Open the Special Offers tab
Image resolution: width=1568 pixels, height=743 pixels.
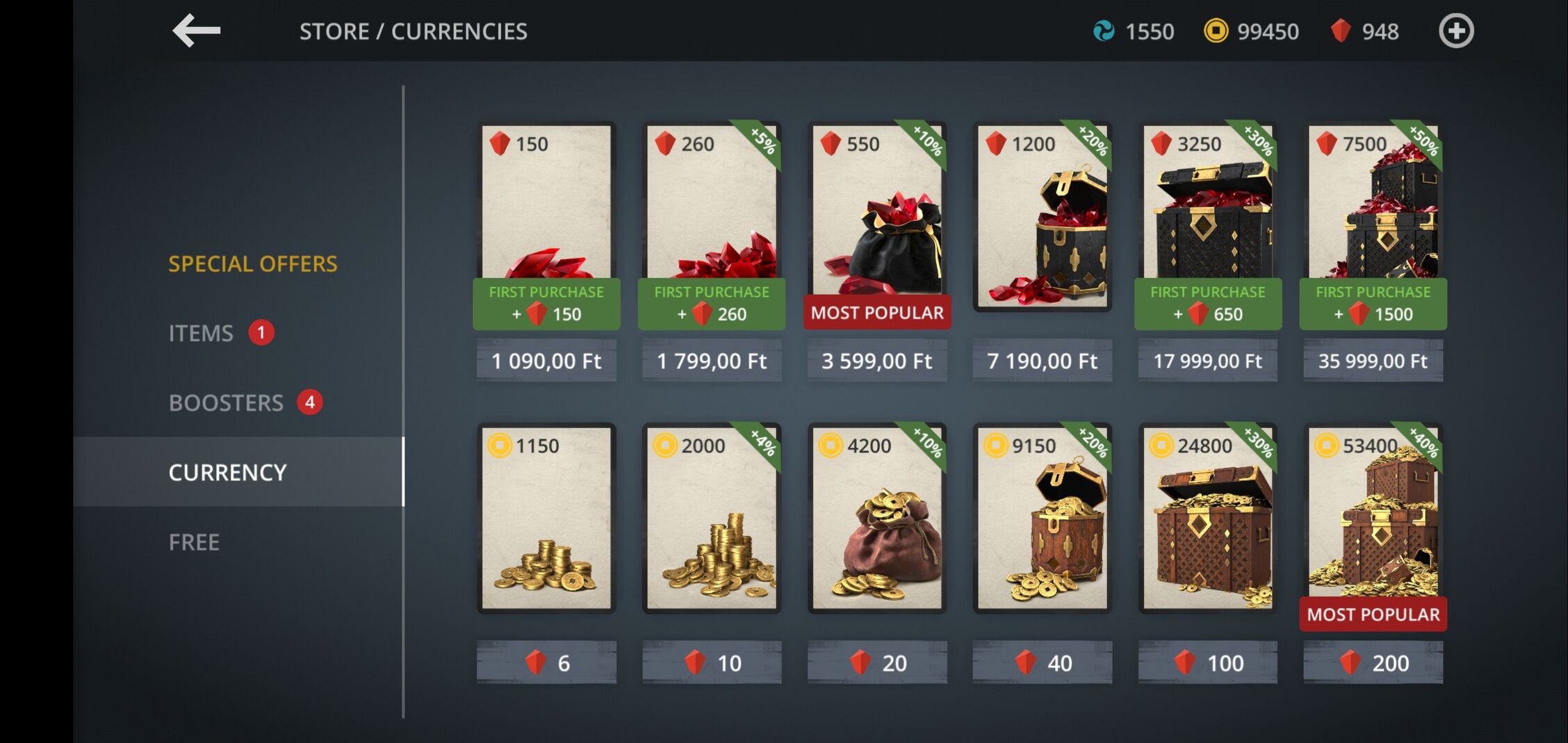[253, 264]
